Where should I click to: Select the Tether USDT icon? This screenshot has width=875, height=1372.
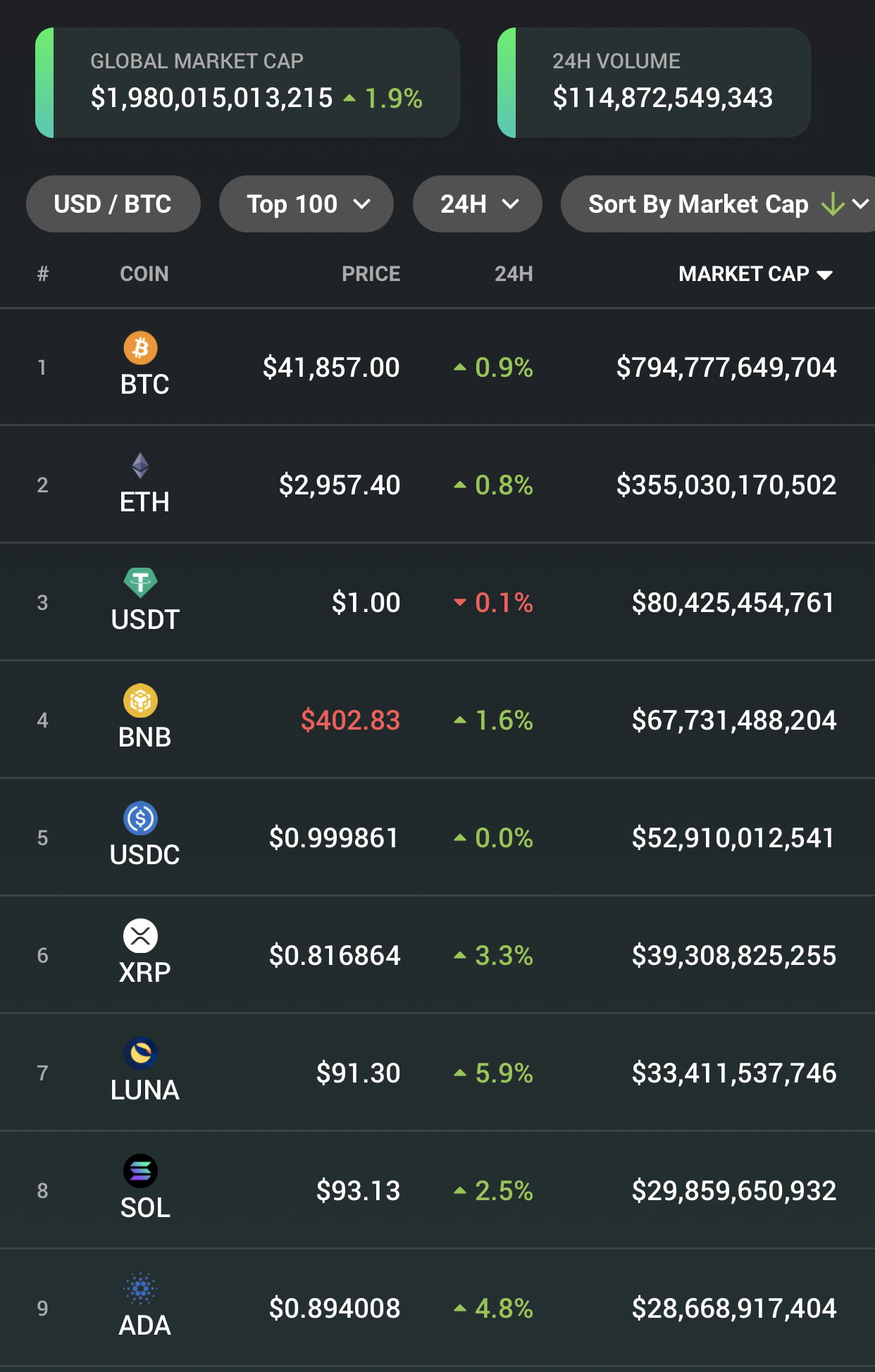(x=140, y=583)
